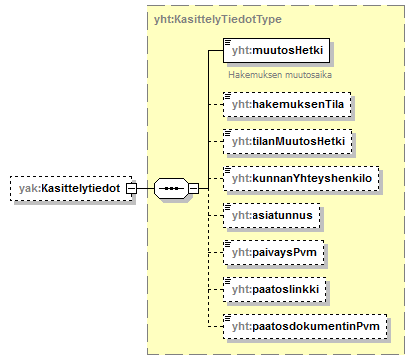
Task: Select the yht:paatoslinkki element
Action: [275, 289]
